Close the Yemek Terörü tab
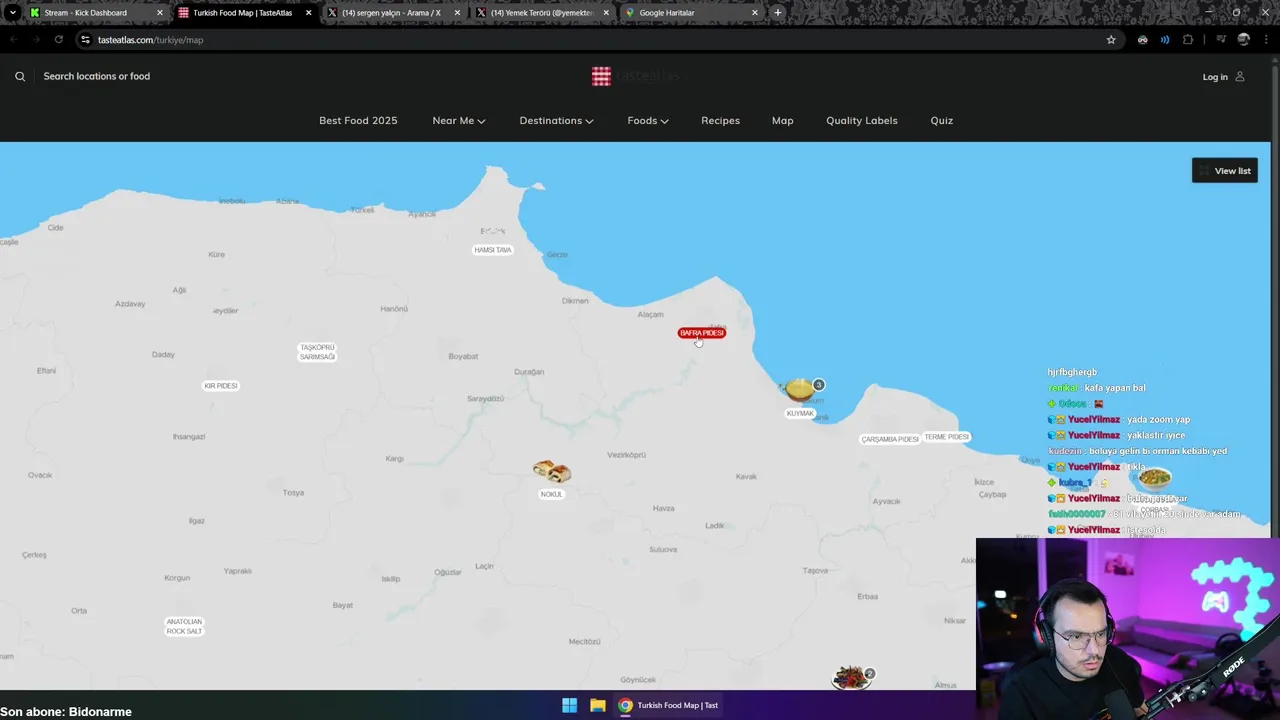1280x720 pixels. click(x=606, y=13)
